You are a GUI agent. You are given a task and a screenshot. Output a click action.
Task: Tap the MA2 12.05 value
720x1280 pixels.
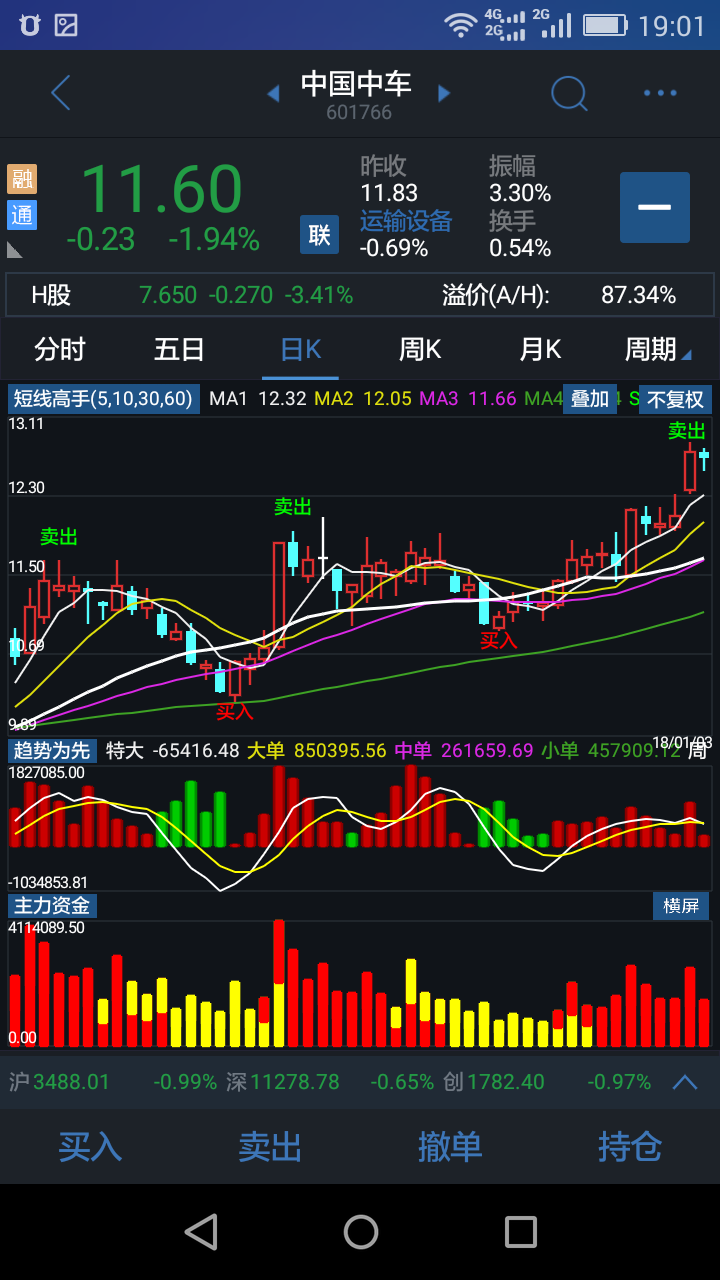[362, 399]
